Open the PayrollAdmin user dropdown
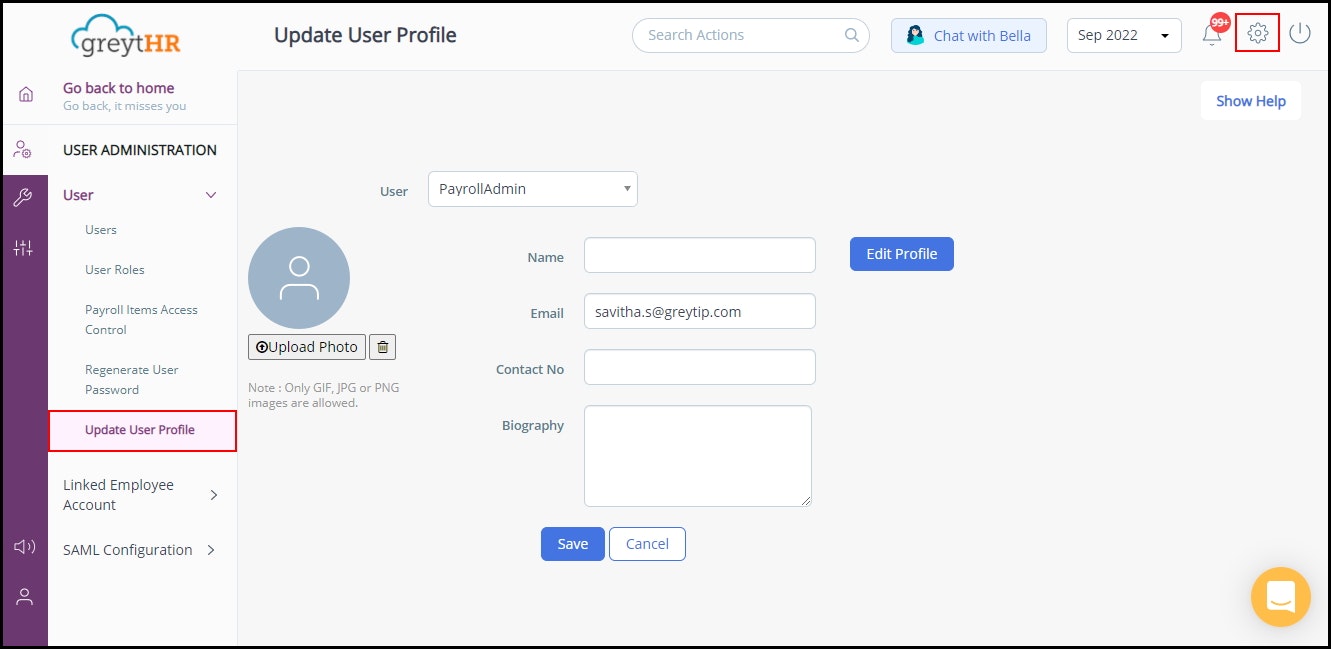This screenshot has width=1331, height=649. point(532,189)
